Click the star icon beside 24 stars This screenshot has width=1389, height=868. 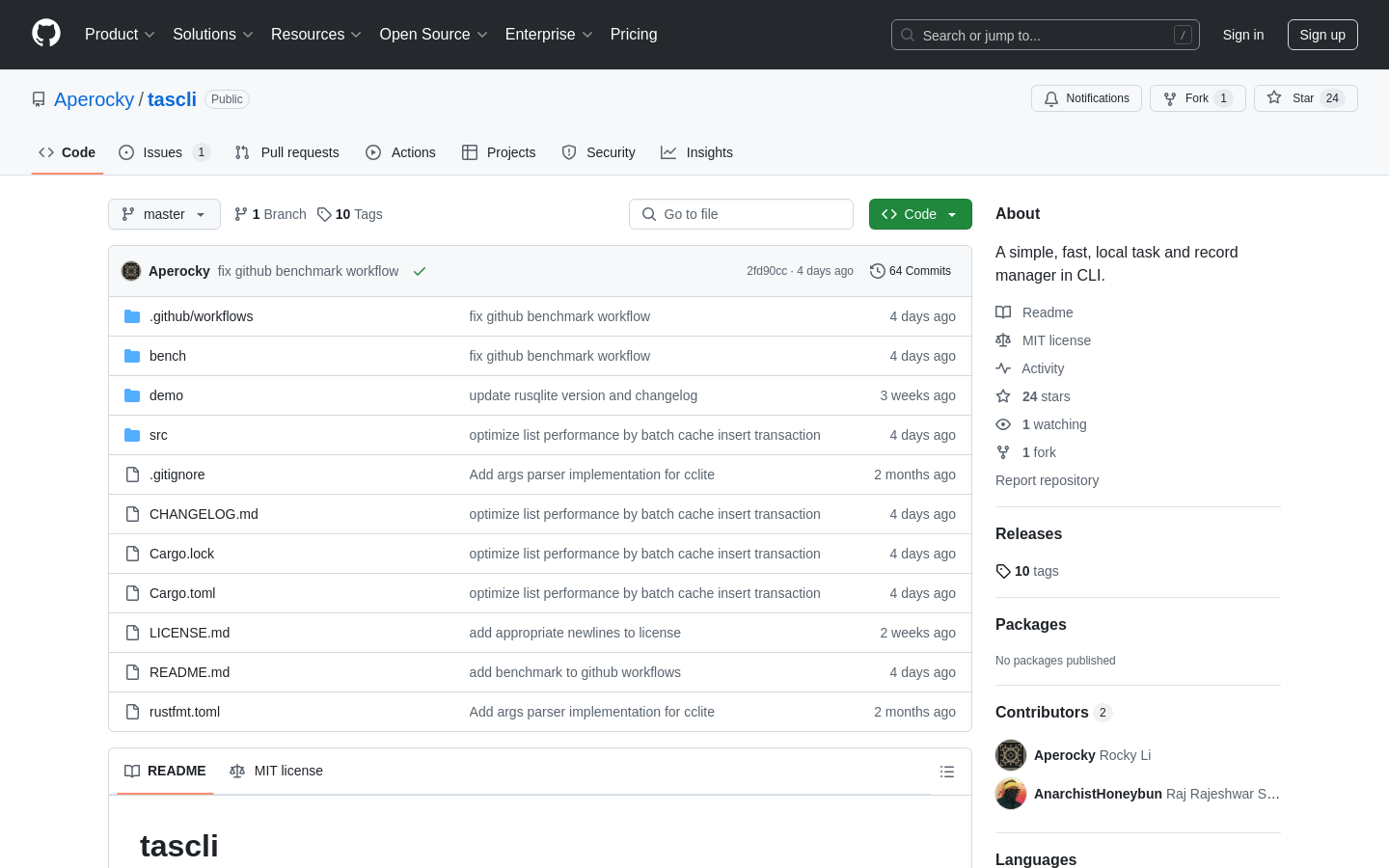pos(1003,396)
